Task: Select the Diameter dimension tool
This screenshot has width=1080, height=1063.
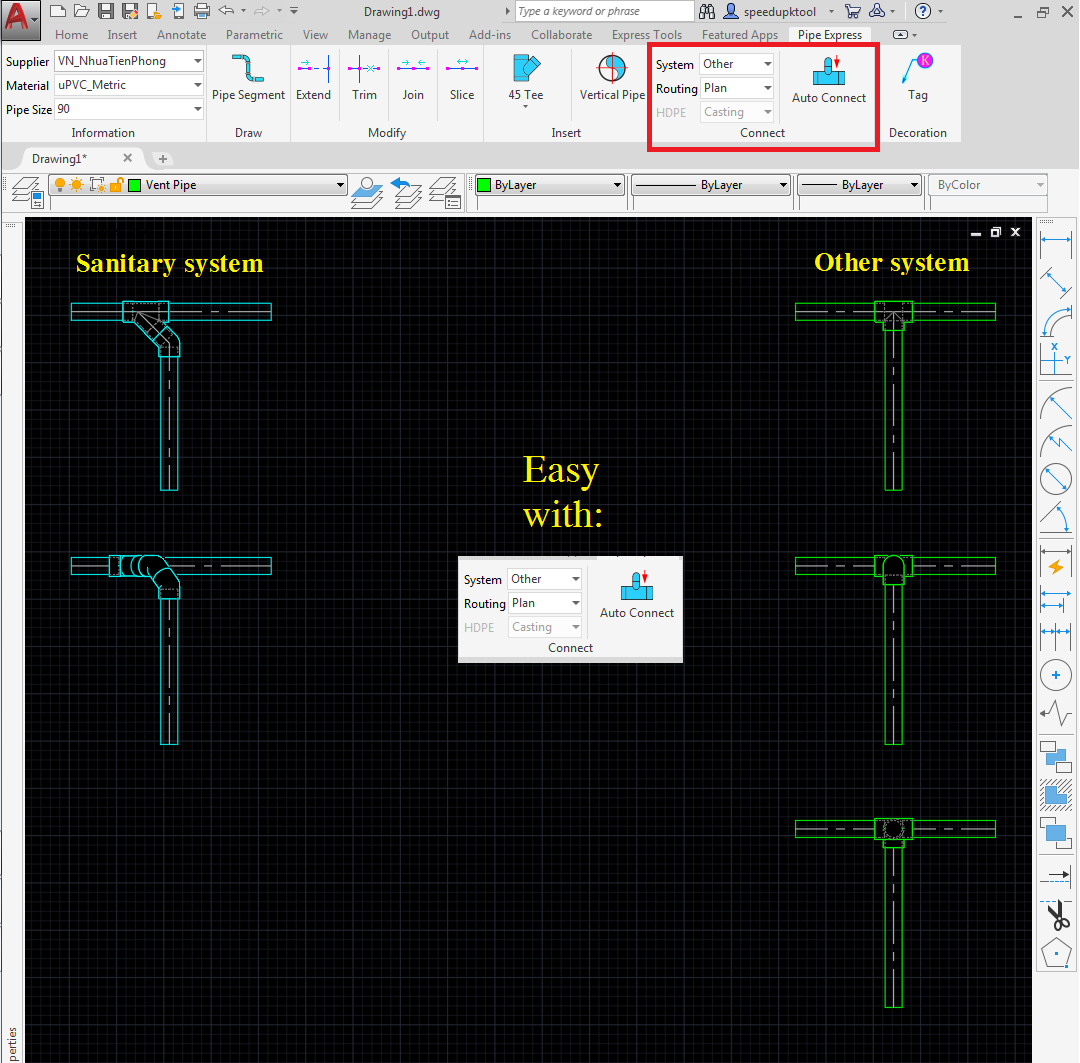Action: (x=1055, y=479)
